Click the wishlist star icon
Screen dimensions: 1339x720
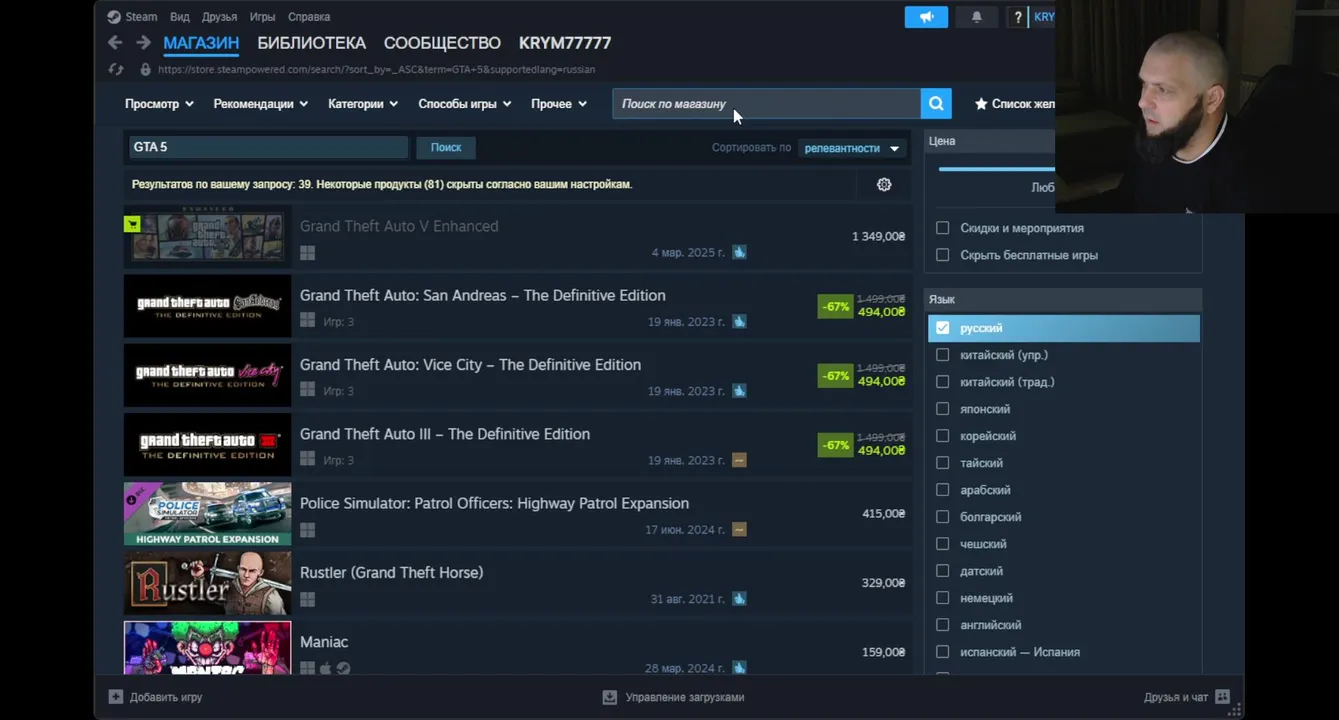pos(981,104)
